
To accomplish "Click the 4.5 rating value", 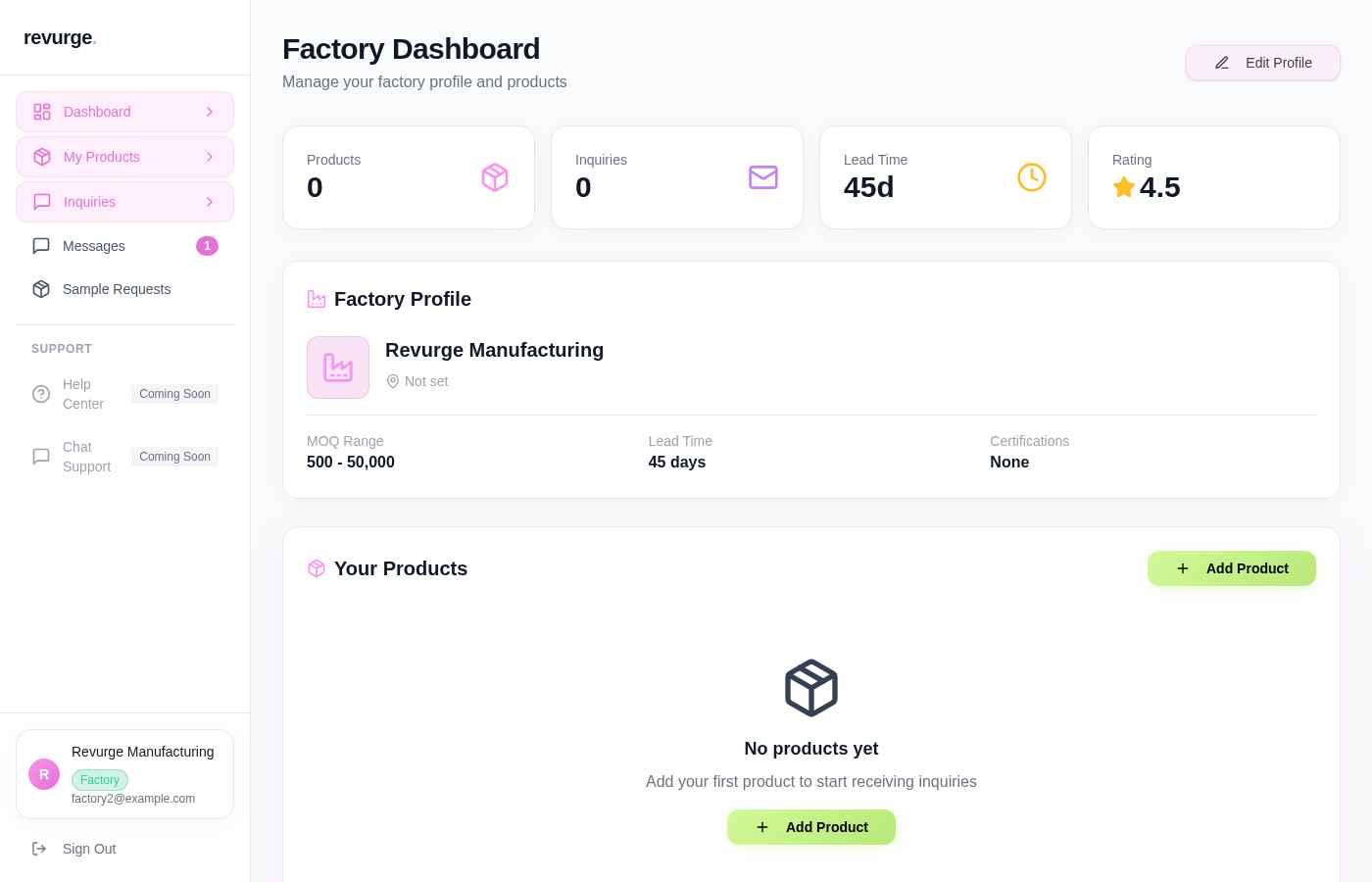I will pyautogui.click(x=1160, y=187).
